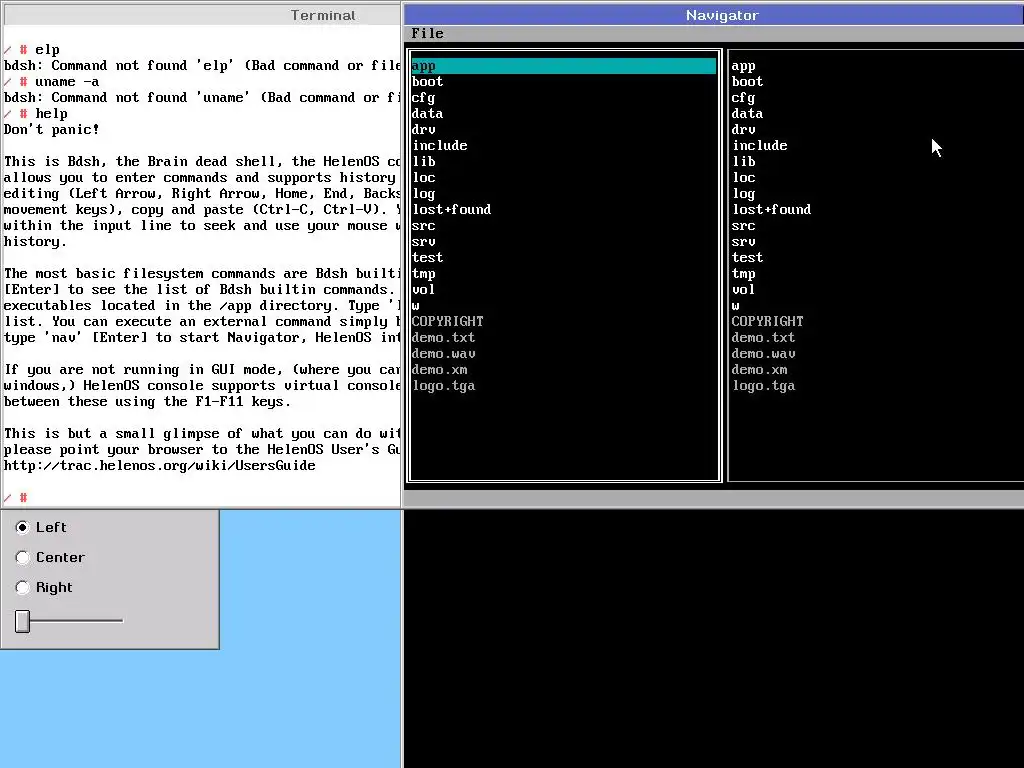Click the 'Don't panic!' line in Terminal
Screen dimensions: 1024x768
52,129
